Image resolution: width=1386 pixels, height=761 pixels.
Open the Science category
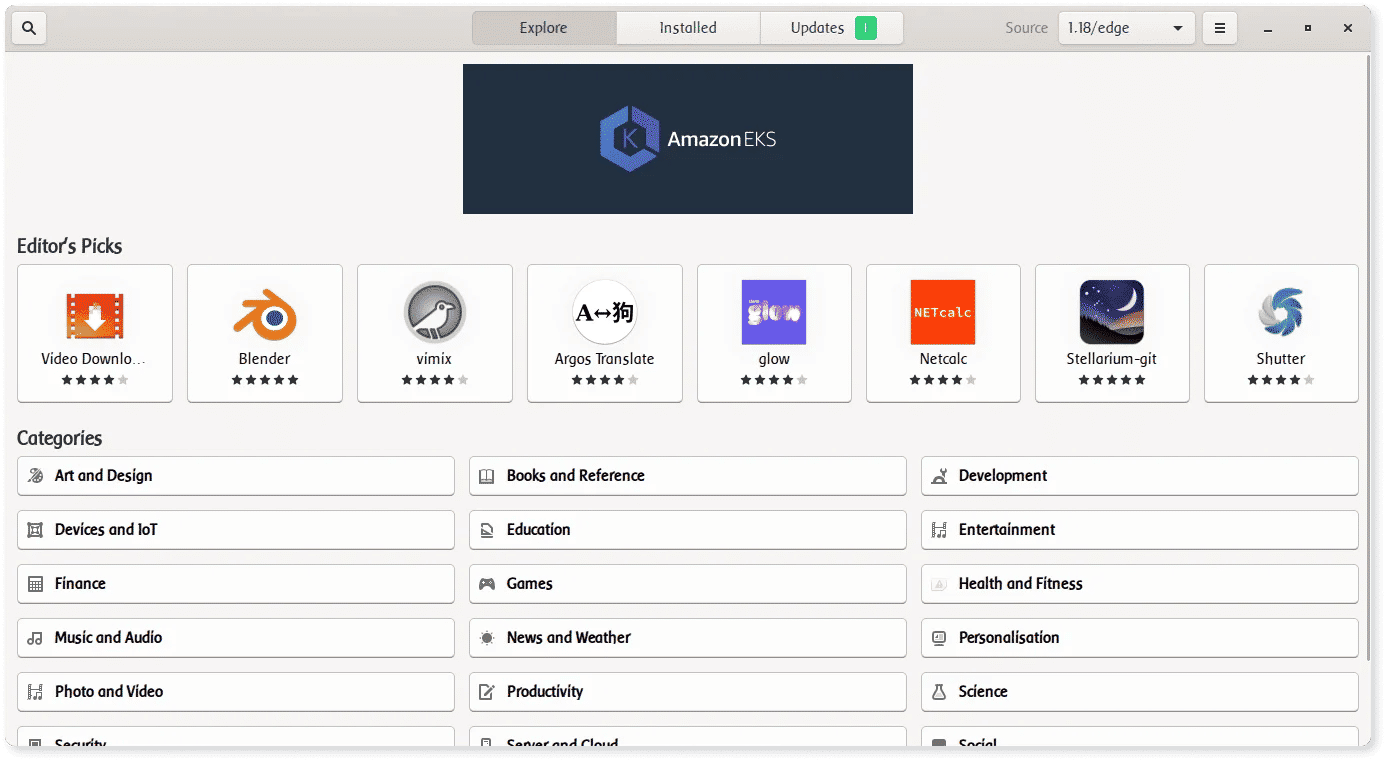1140,692
